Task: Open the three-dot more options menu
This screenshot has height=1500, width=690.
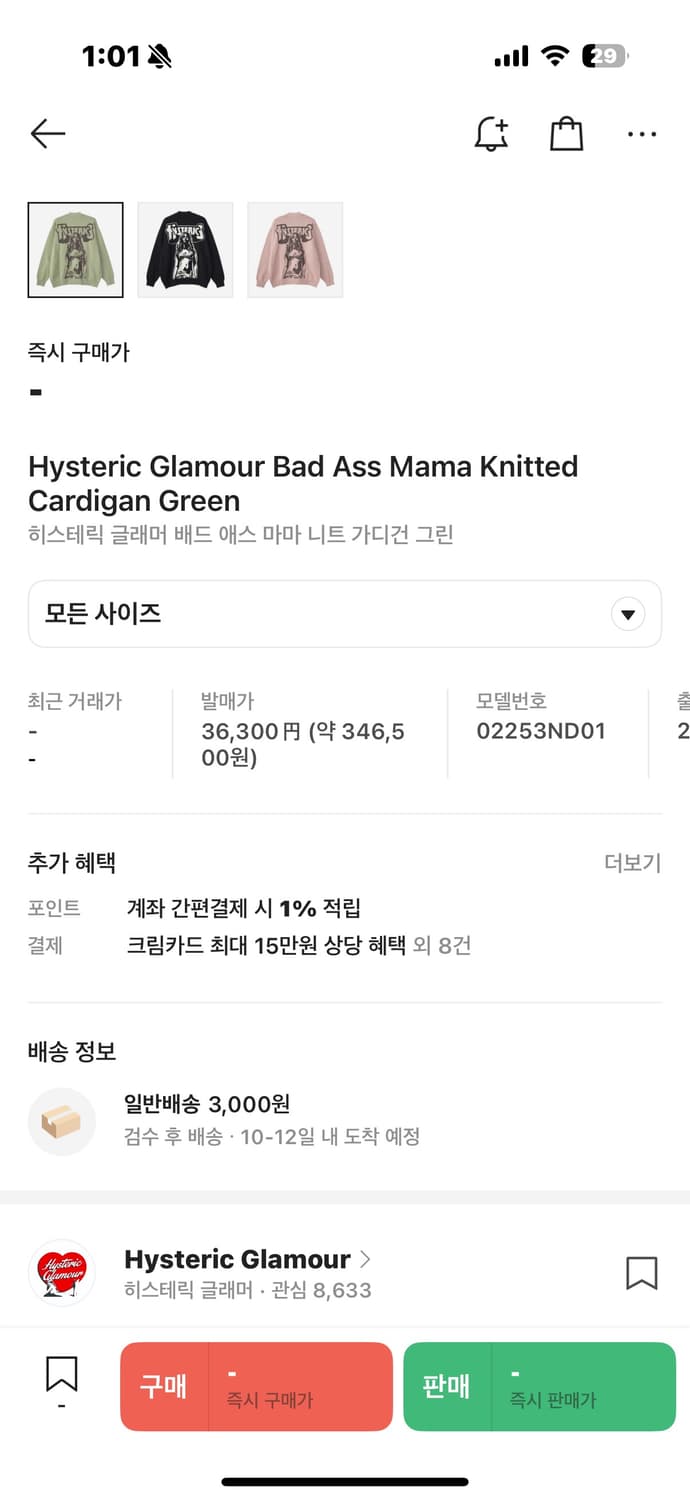Action: coord(641,134)
